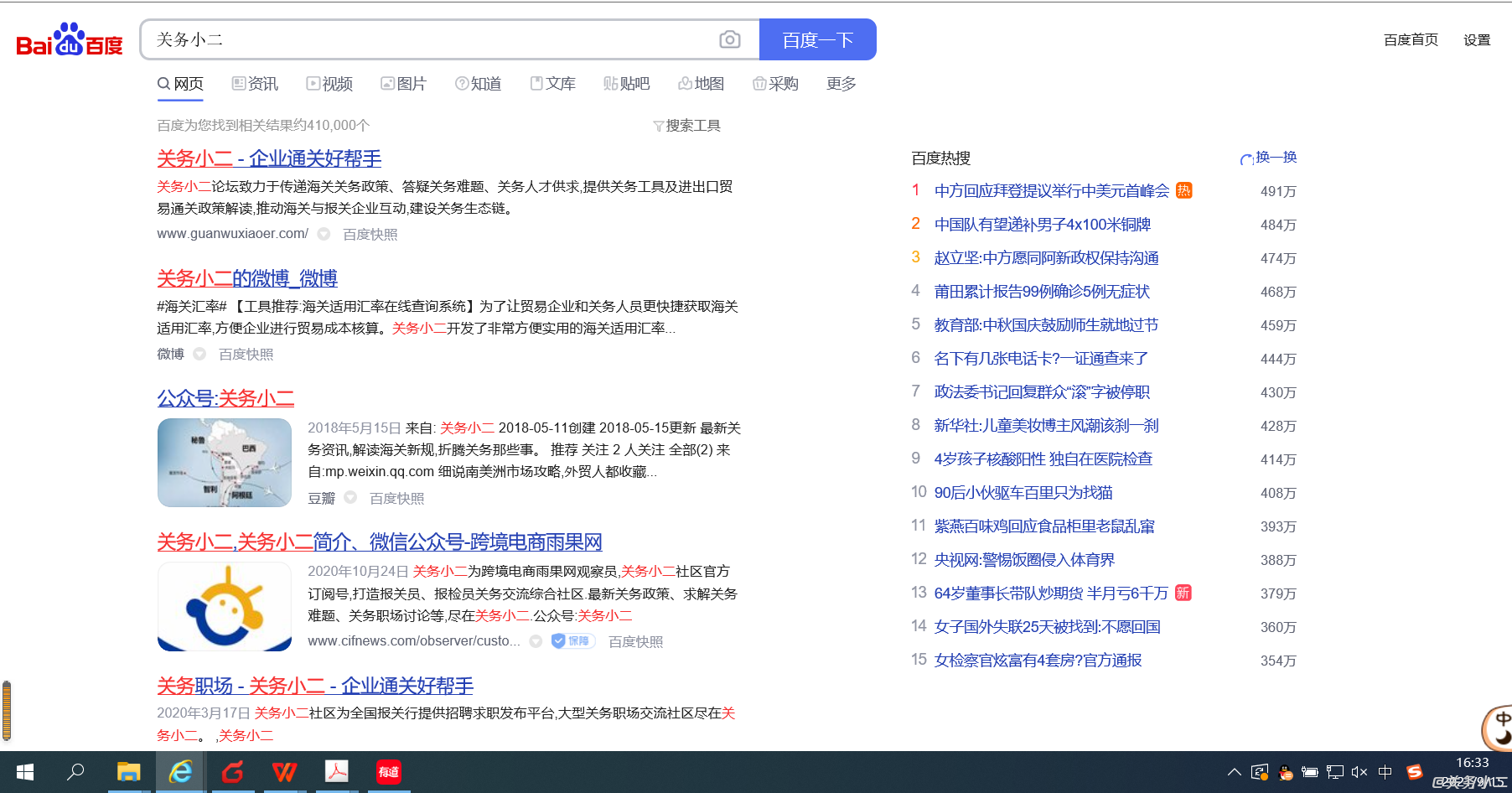Viewport: 1512px width, 793px height.
Task: Click the volume muted tray icon
Action: tap(1359, 772)
